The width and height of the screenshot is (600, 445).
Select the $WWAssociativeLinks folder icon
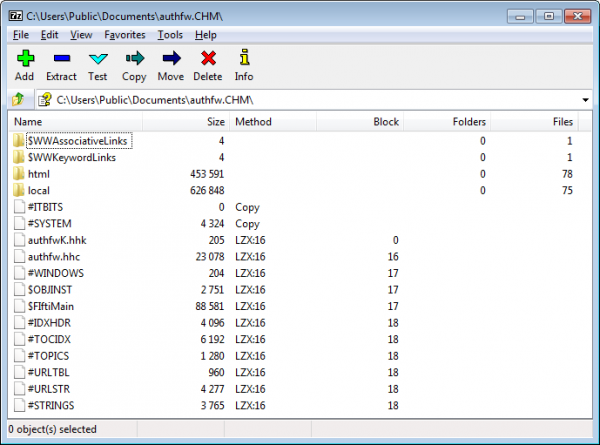click(18, 140)
